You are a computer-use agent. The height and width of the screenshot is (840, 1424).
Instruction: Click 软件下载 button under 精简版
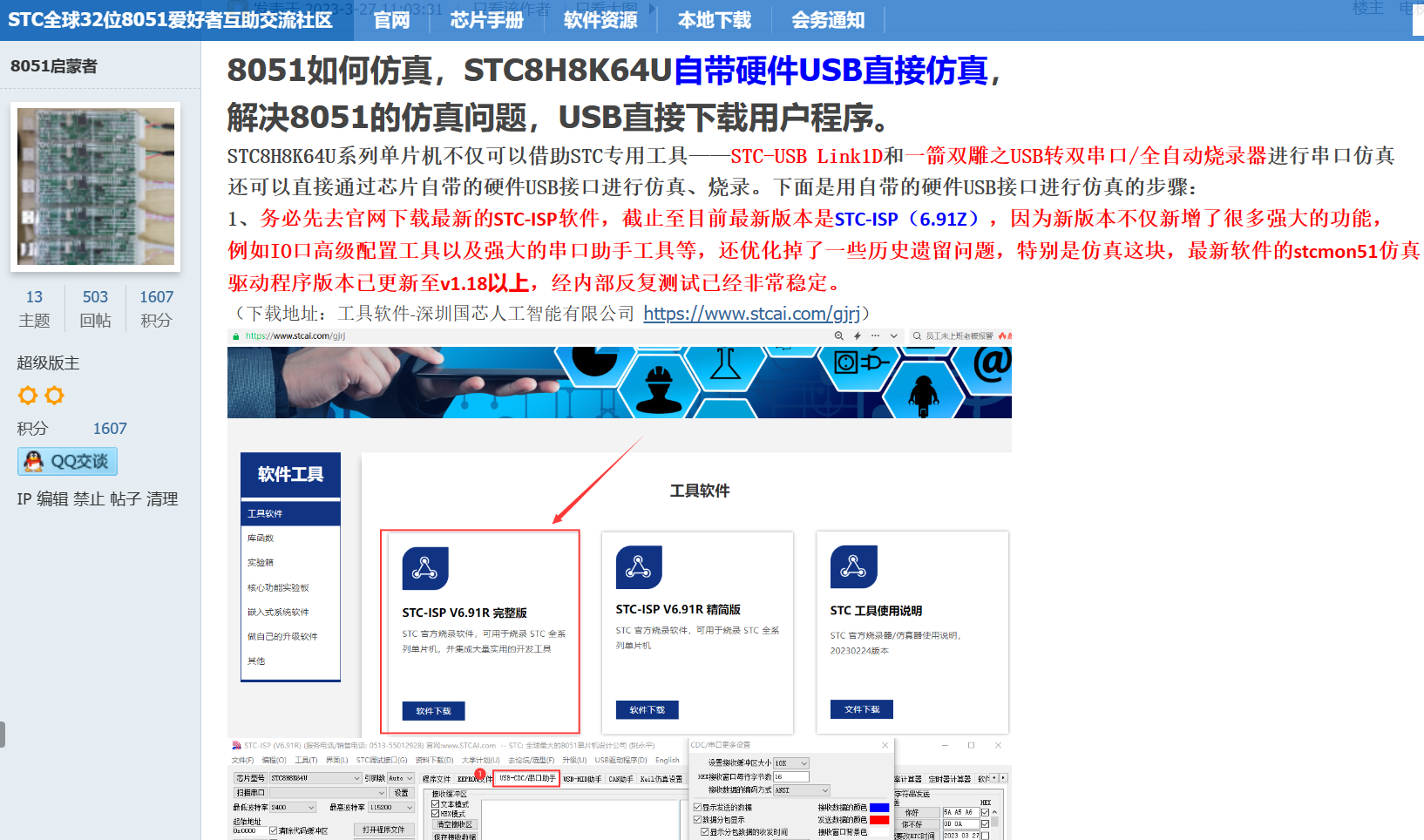[647, 710]
